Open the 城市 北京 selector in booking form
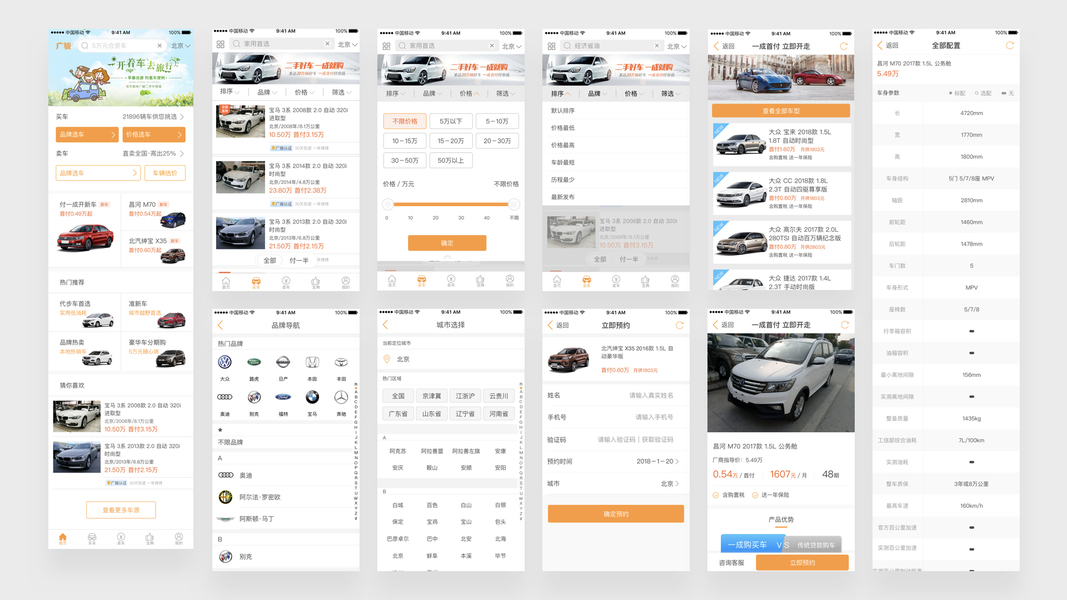Viewport: 1067px width, 600px height. point(616,484)
